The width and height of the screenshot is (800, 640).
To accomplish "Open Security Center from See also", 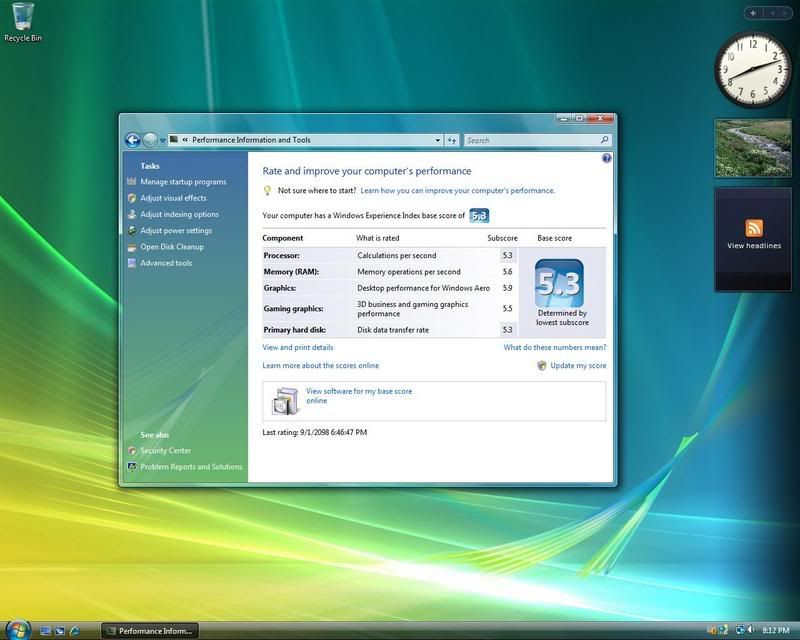I will (165, 451).
